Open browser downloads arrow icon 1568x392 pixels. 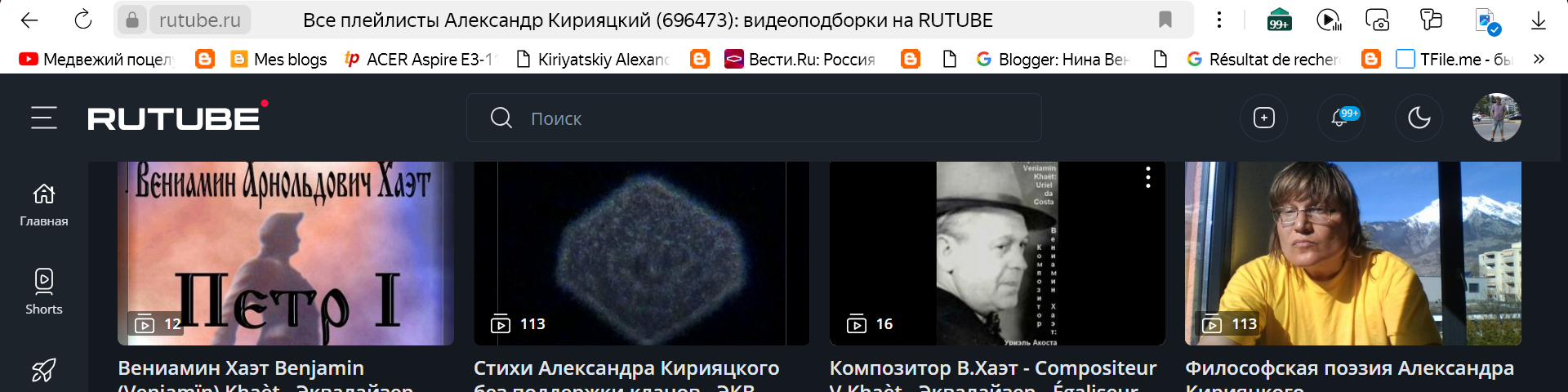(1539, 20)
